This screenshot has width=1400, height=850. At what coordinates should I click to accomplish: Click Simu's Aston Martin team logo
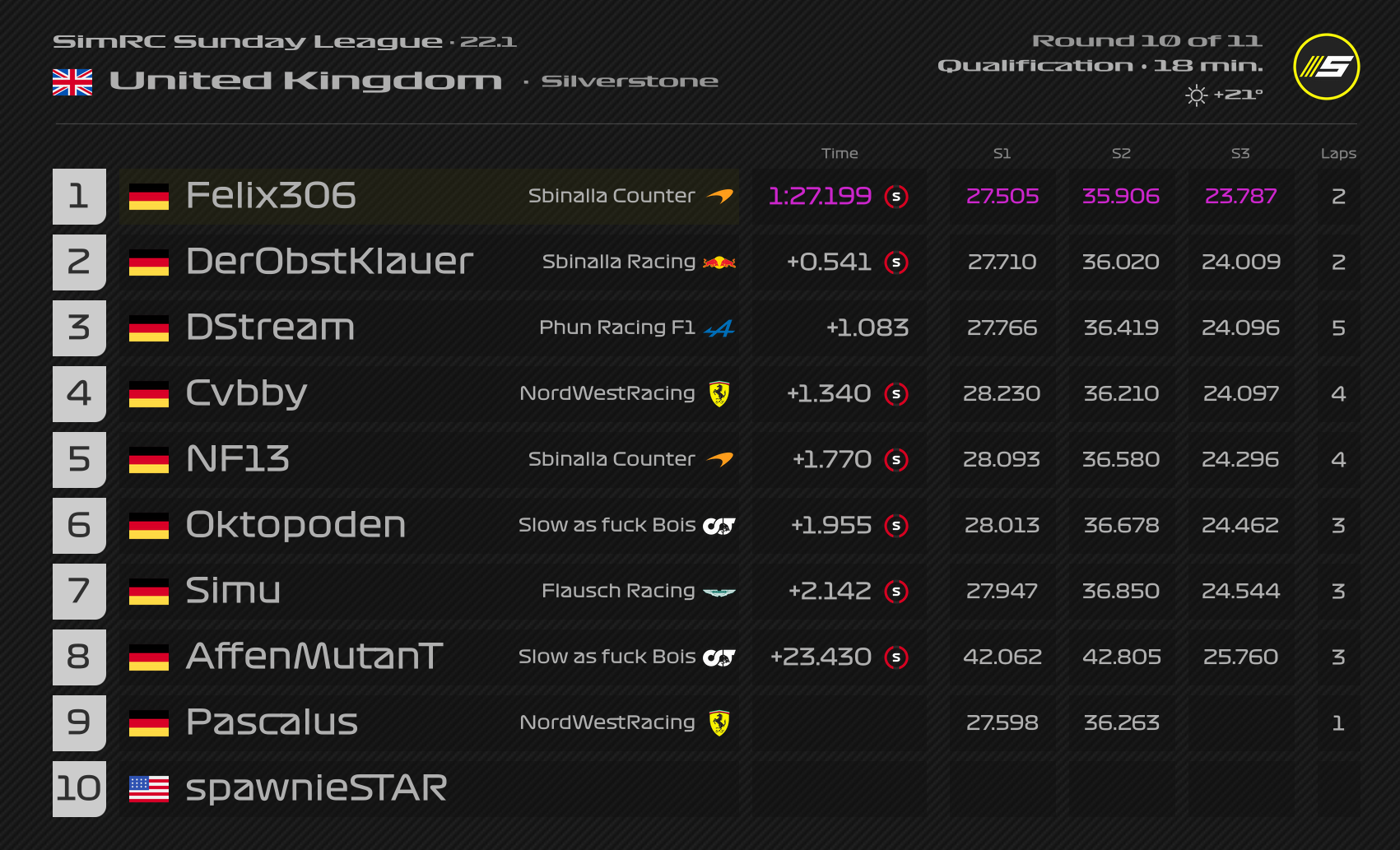(719, 592)
